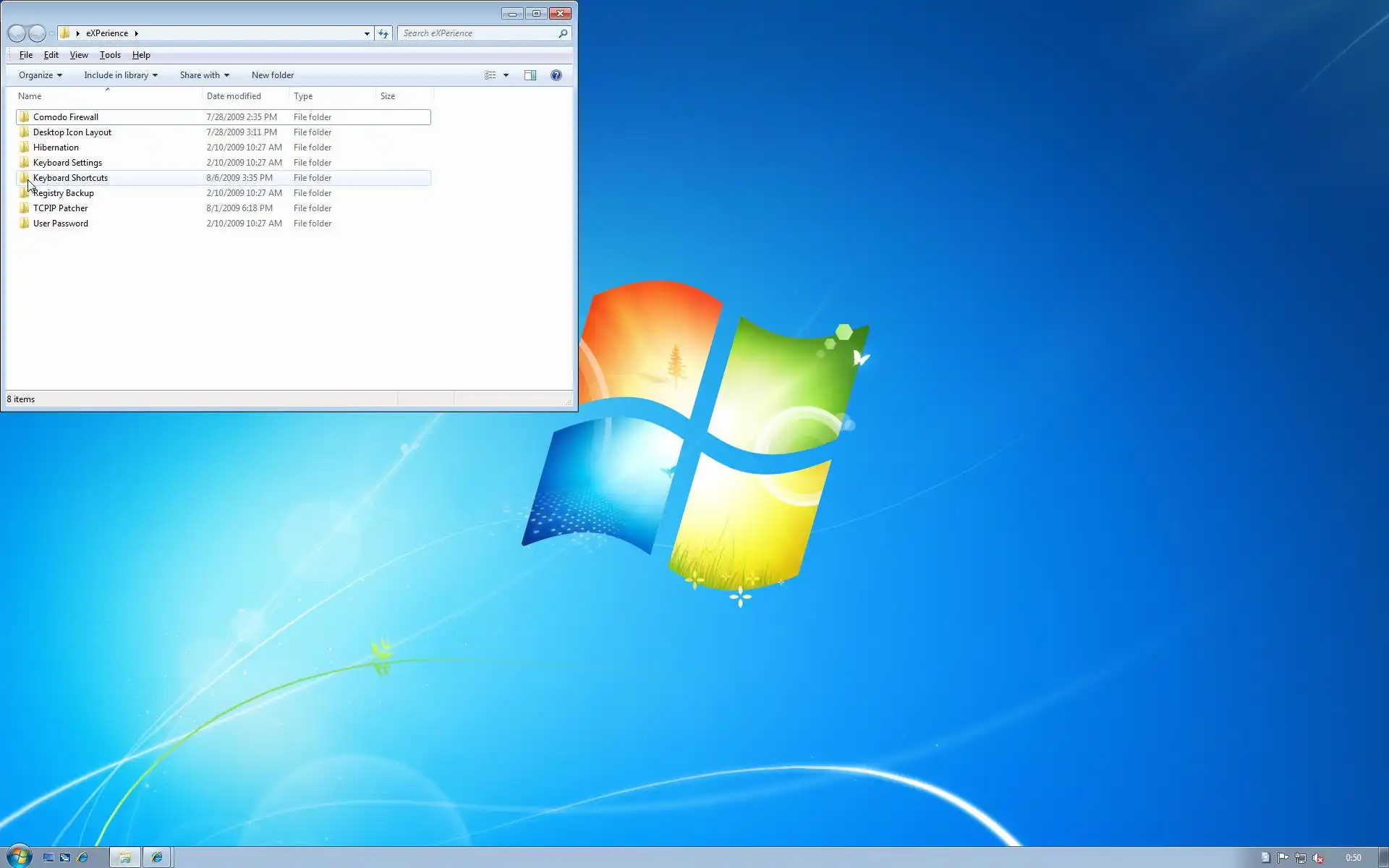Open the view options dropdown arrow
Image resolution: width=1389 pixels, height=868 pixels.
pyautogui.click(x=506, y=75)
